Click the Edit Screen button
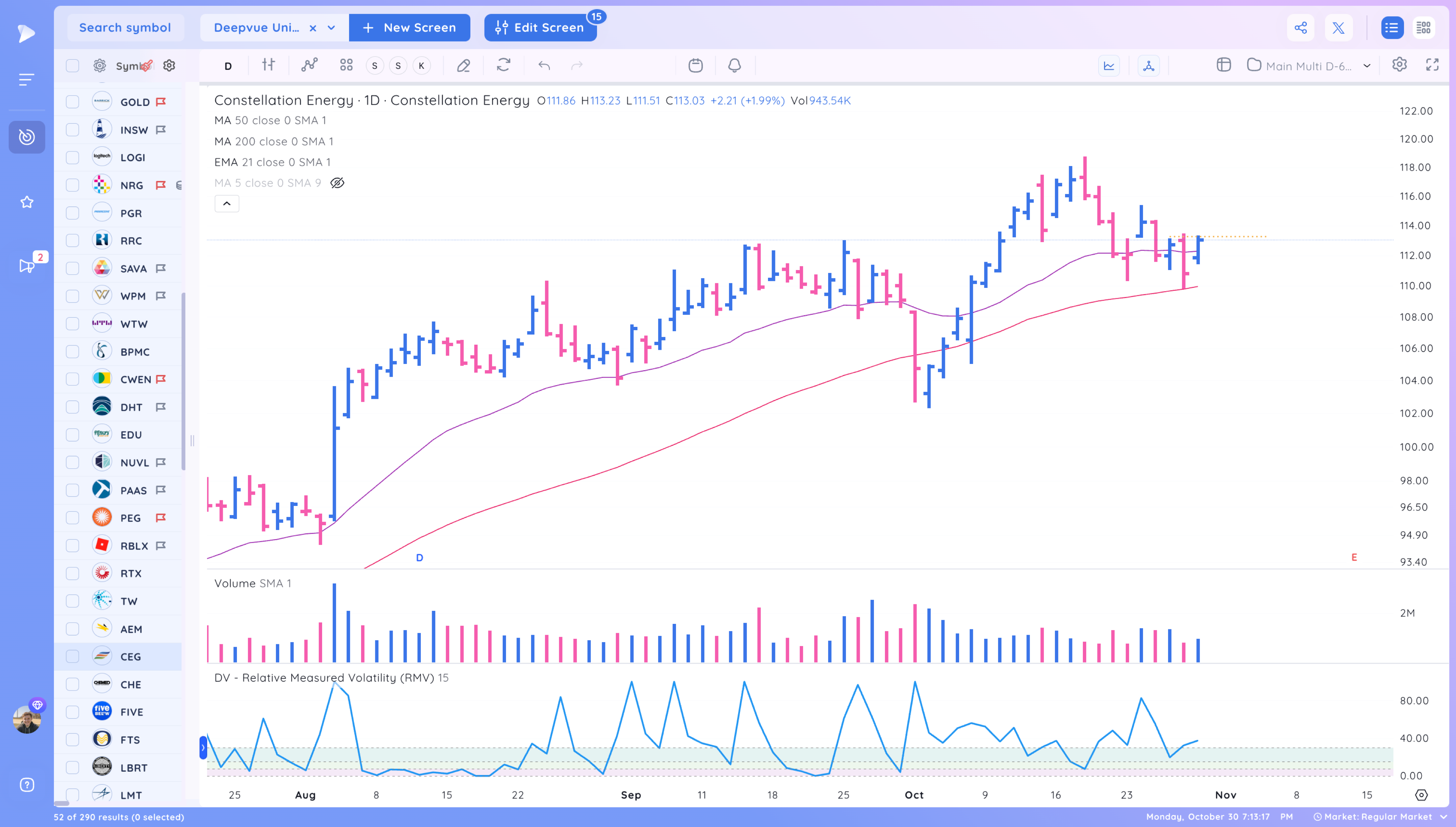This screenshot has width=1456, height=827. (x=540, y=28)
